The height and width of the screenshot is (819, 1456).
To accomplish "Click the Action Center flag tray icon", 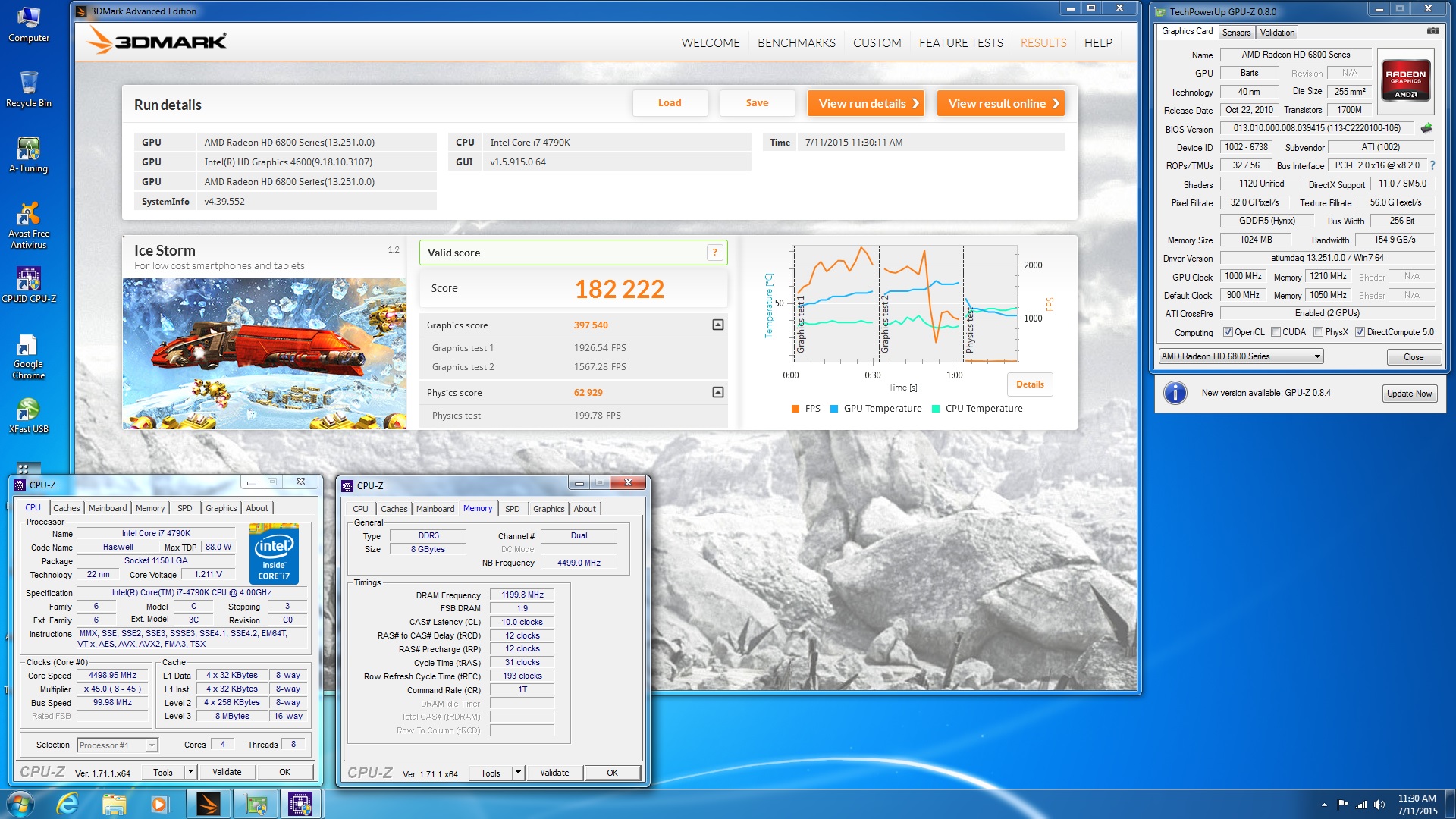I will point(1342,805).
